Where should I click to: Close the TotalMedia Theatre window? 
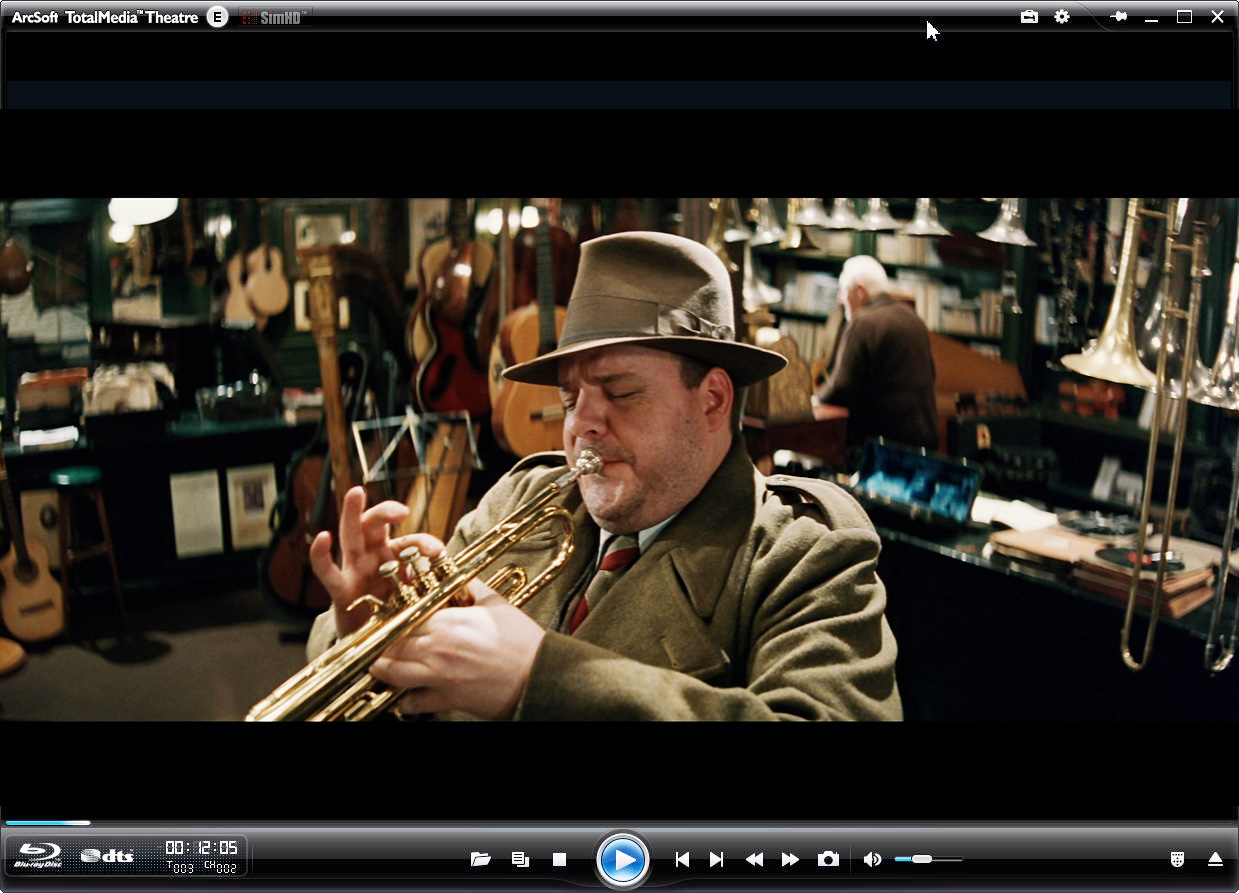(x=1217, y=17)
